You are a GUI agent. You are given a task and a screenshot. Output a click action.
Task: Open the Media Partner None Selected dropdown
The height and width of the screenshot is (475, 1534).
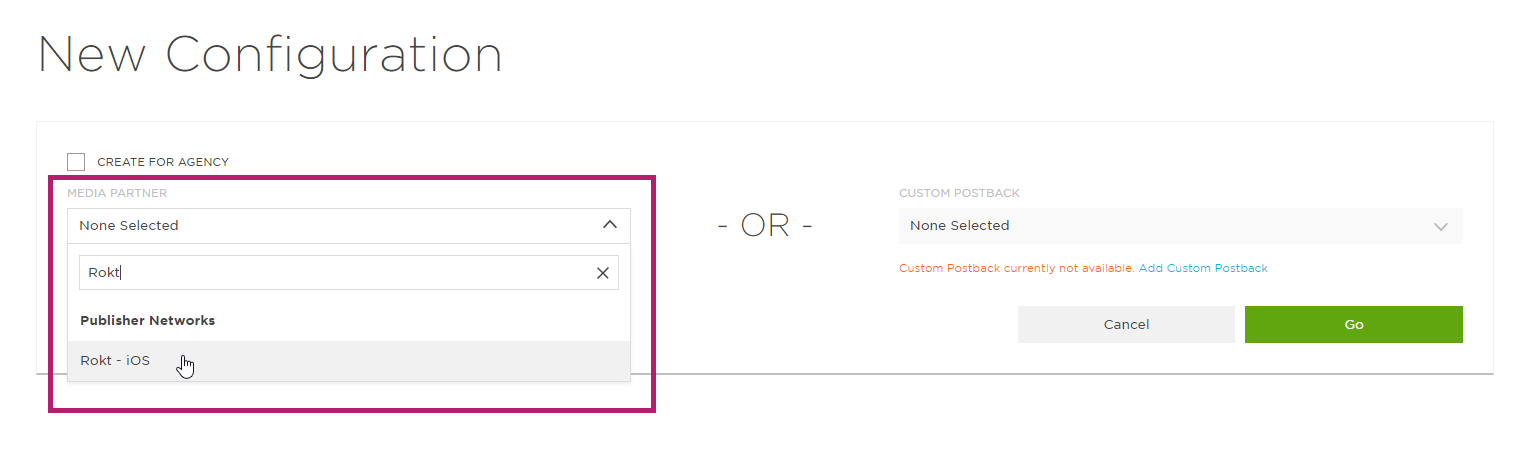tap(349, 226)
